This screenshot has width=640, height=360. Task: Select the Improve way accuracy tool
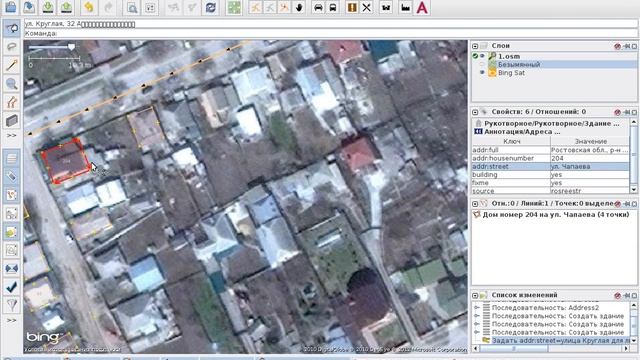tap(12, 102)
